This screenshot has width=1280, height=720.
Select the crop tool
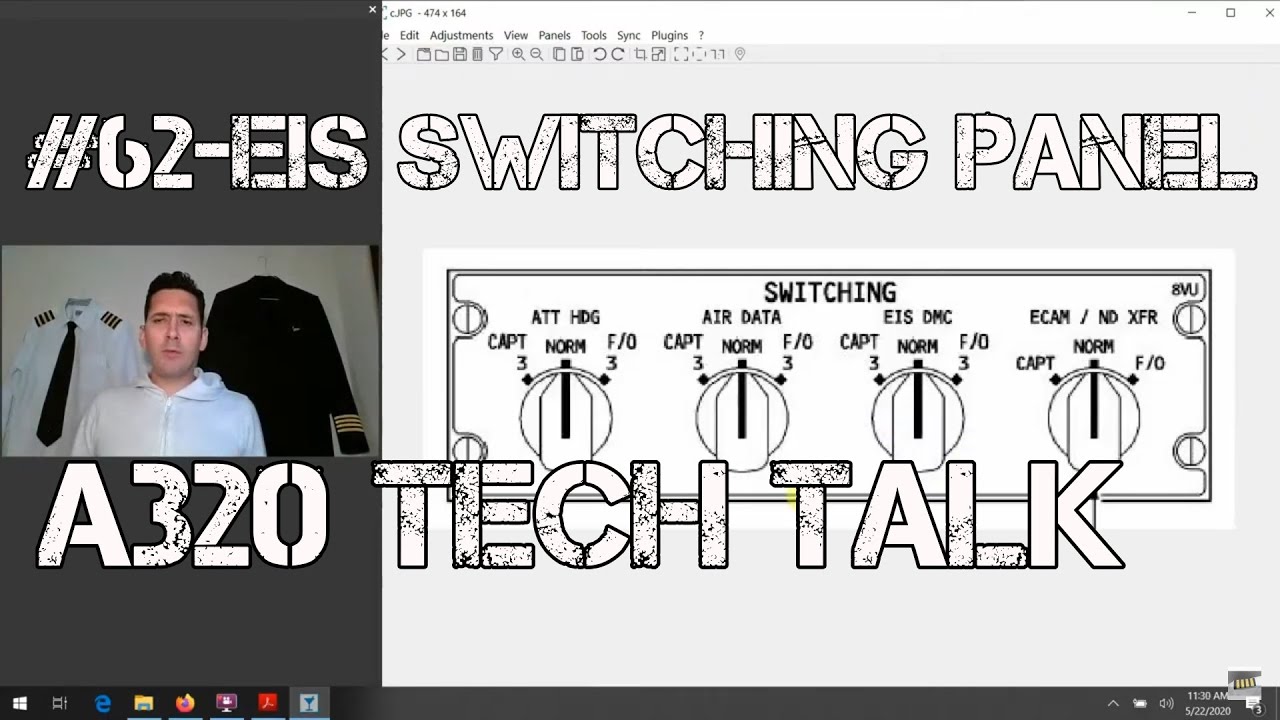tap(641, 54)
